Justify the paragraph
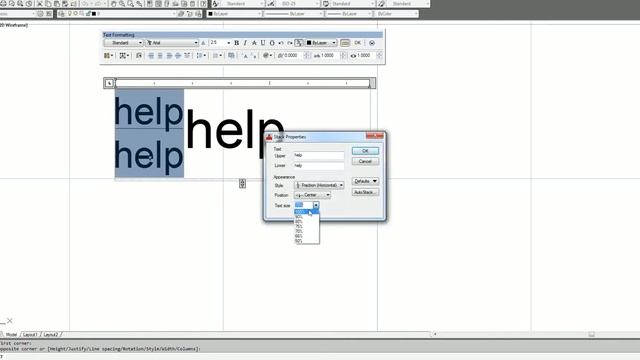This screenshot has height=360, width=640. 178,56
